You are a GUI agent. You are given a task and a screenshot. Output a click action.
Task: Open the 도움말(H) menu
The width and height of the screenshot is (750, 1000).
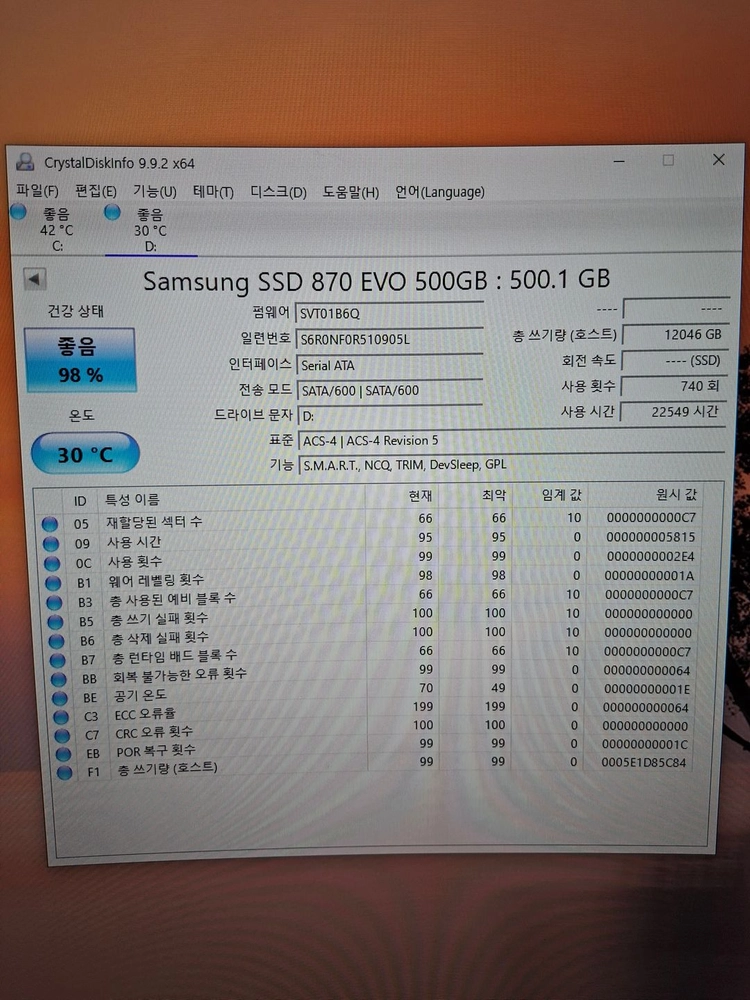click(x=350, y=191)
